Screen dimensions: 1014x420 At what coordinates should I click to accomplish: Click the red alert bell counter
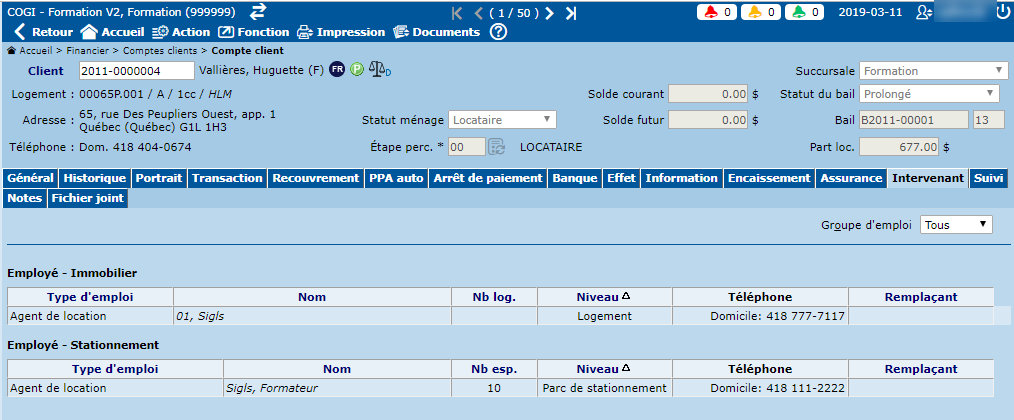pos(716,12)
